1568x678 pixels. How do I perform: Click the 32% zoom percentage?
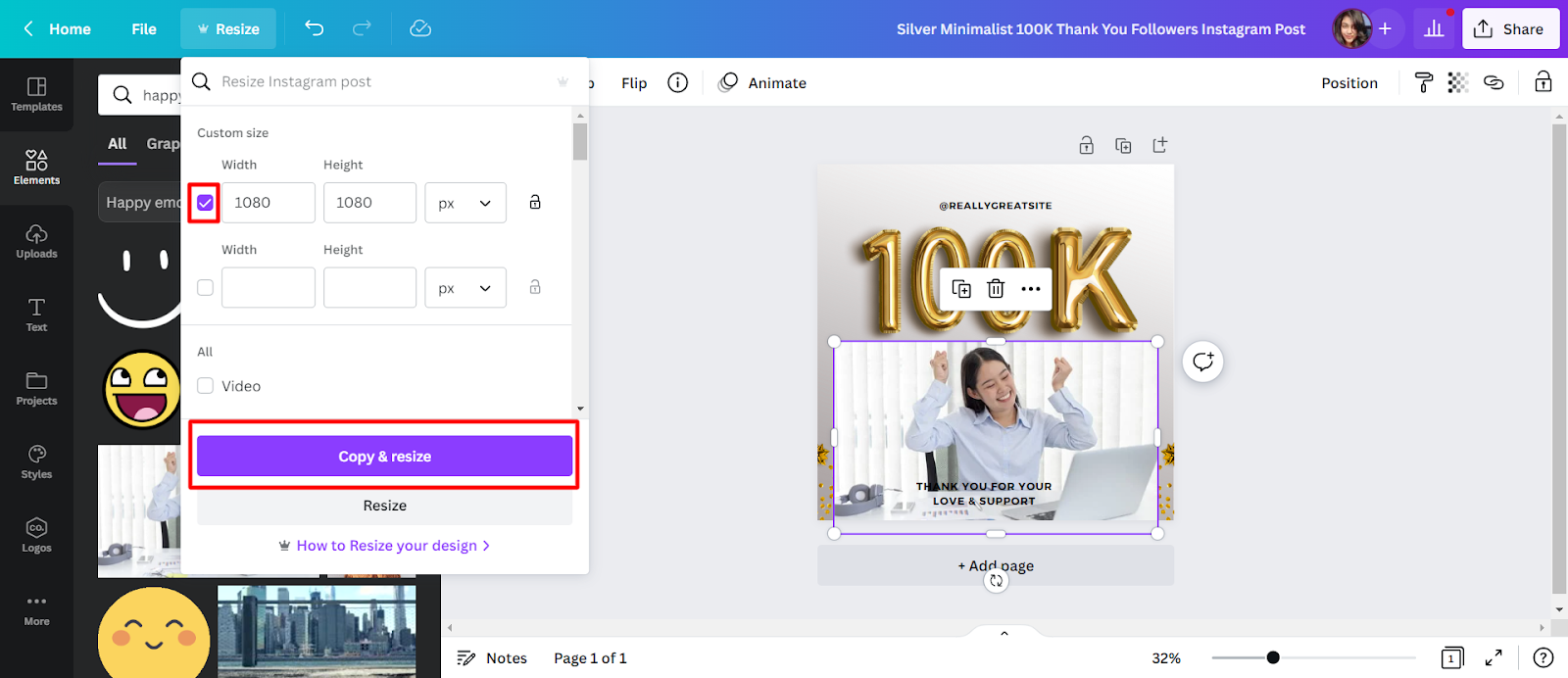tap(1166, 657)
